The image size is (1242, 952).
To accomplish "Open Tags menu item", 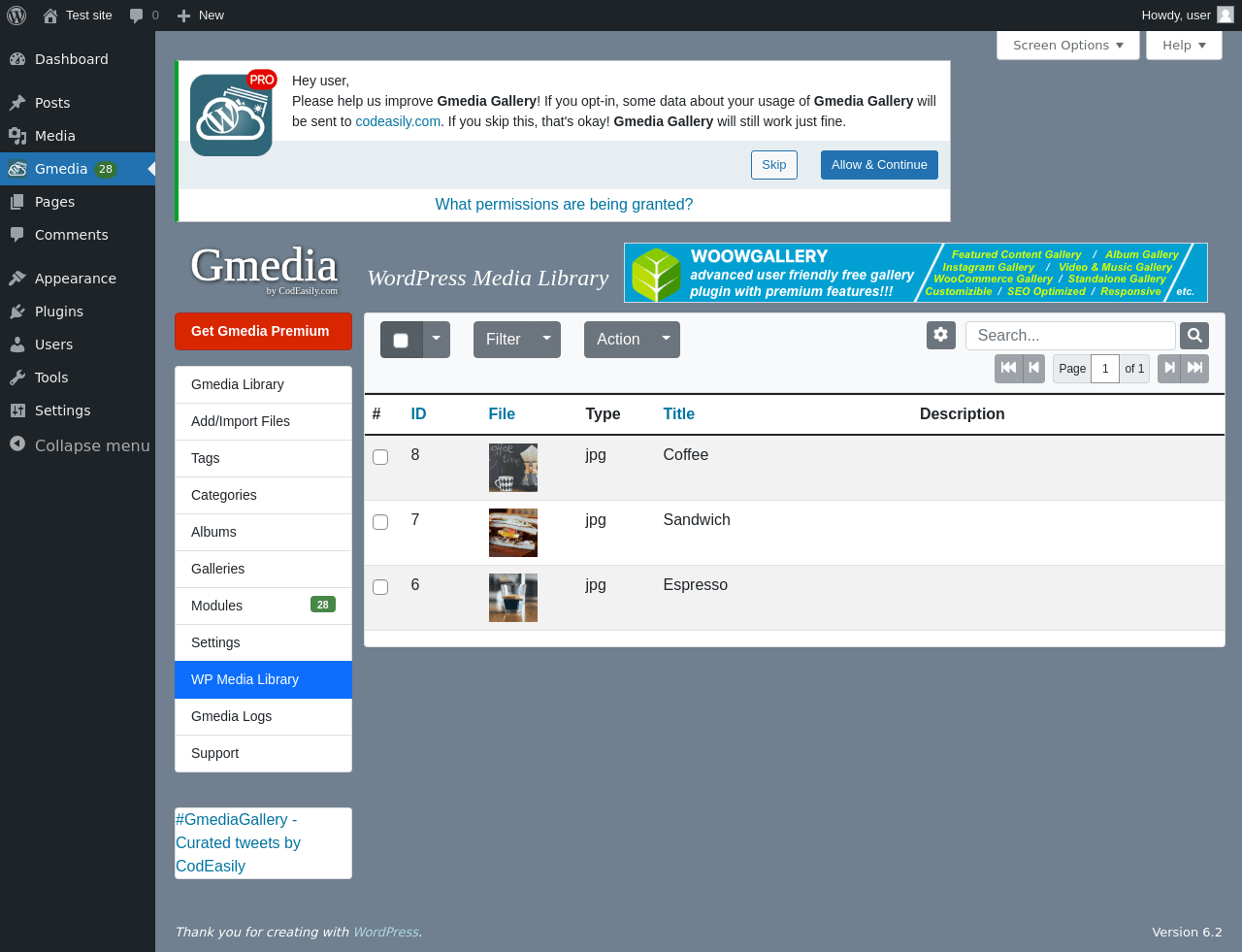I will 263,458.
